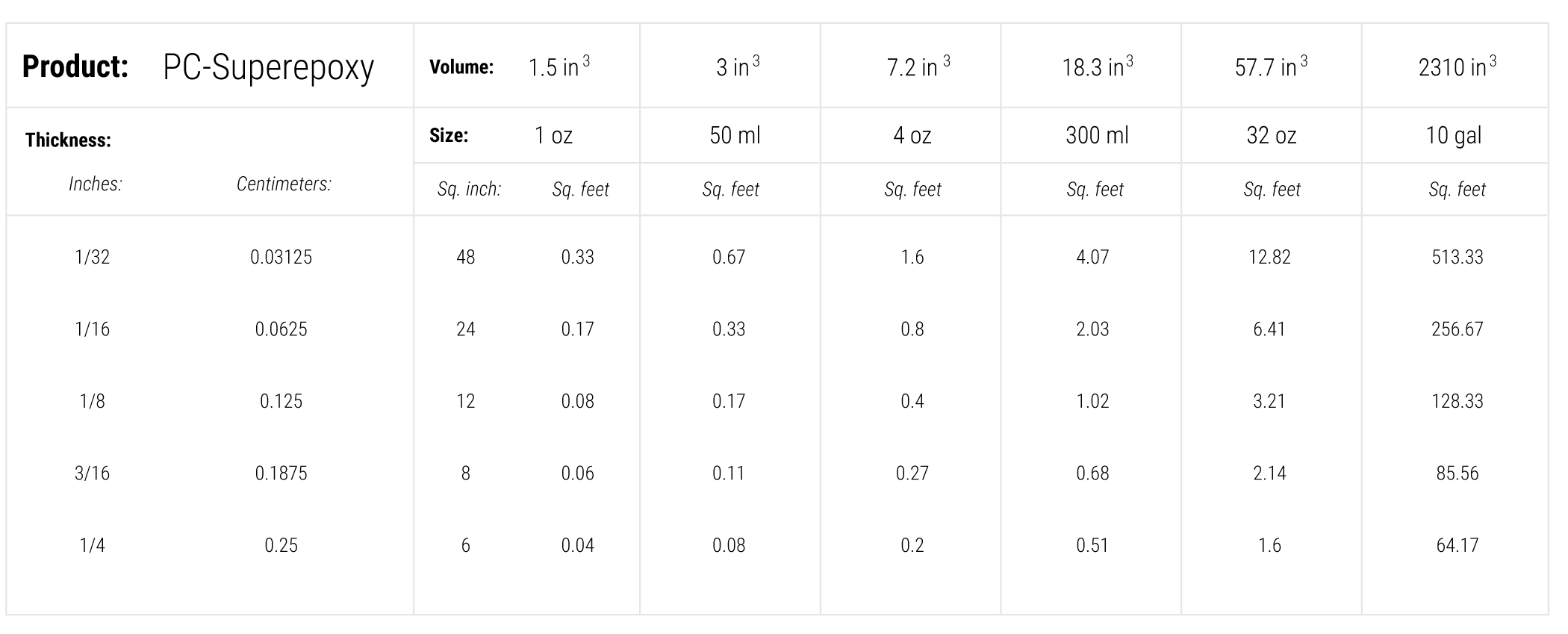Select the 4.07 value under 300 ml

(1092, 257)
